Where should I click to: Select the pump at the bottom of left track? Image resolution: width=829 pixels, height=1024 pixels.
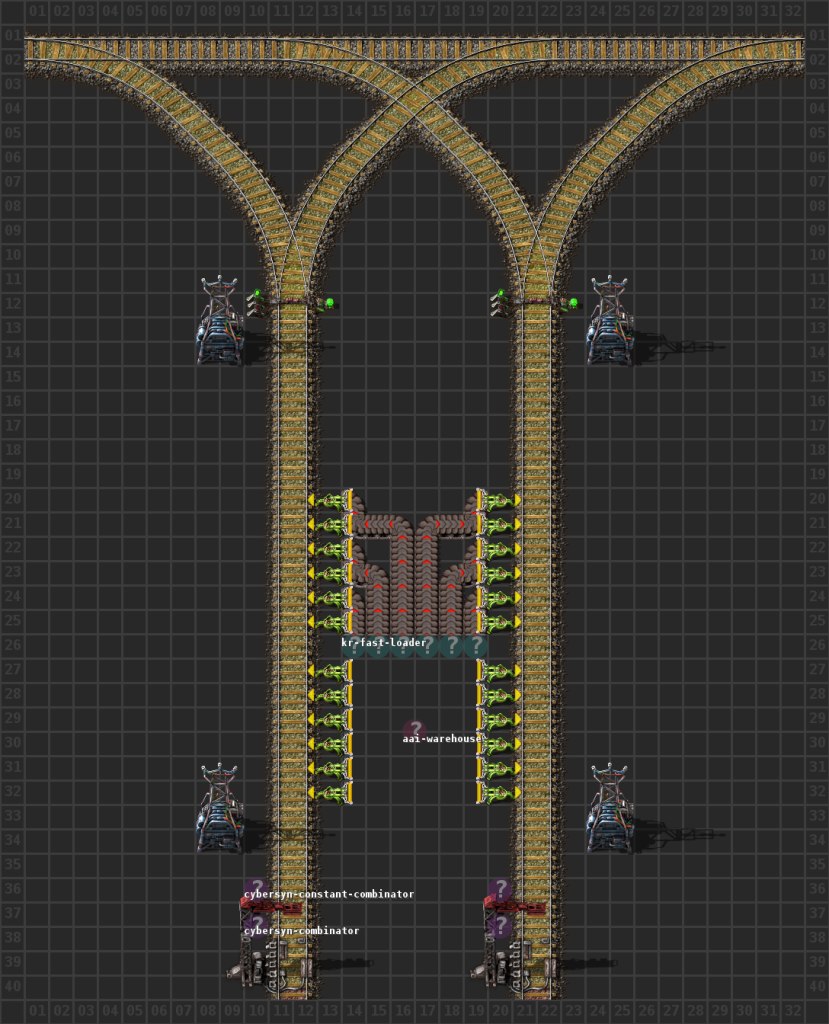tap(269, 967)
